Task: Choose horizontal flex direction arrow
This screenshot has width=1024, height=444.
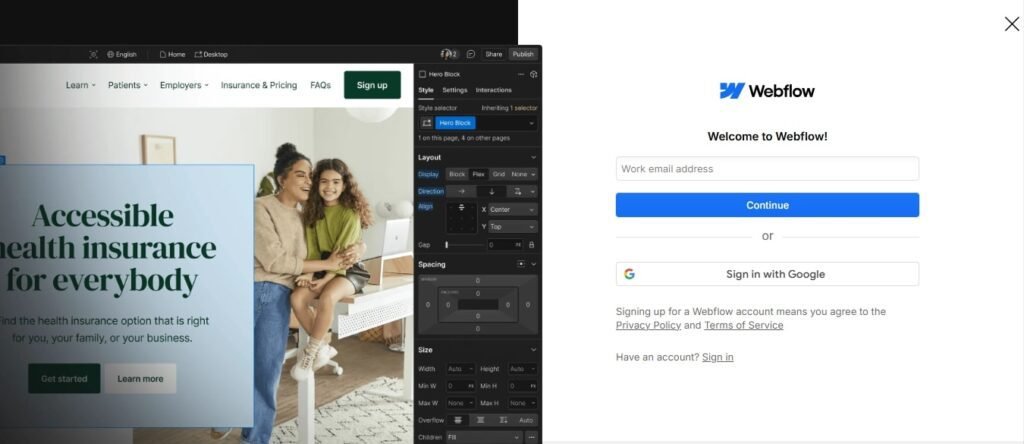Action: click(462, 191)
